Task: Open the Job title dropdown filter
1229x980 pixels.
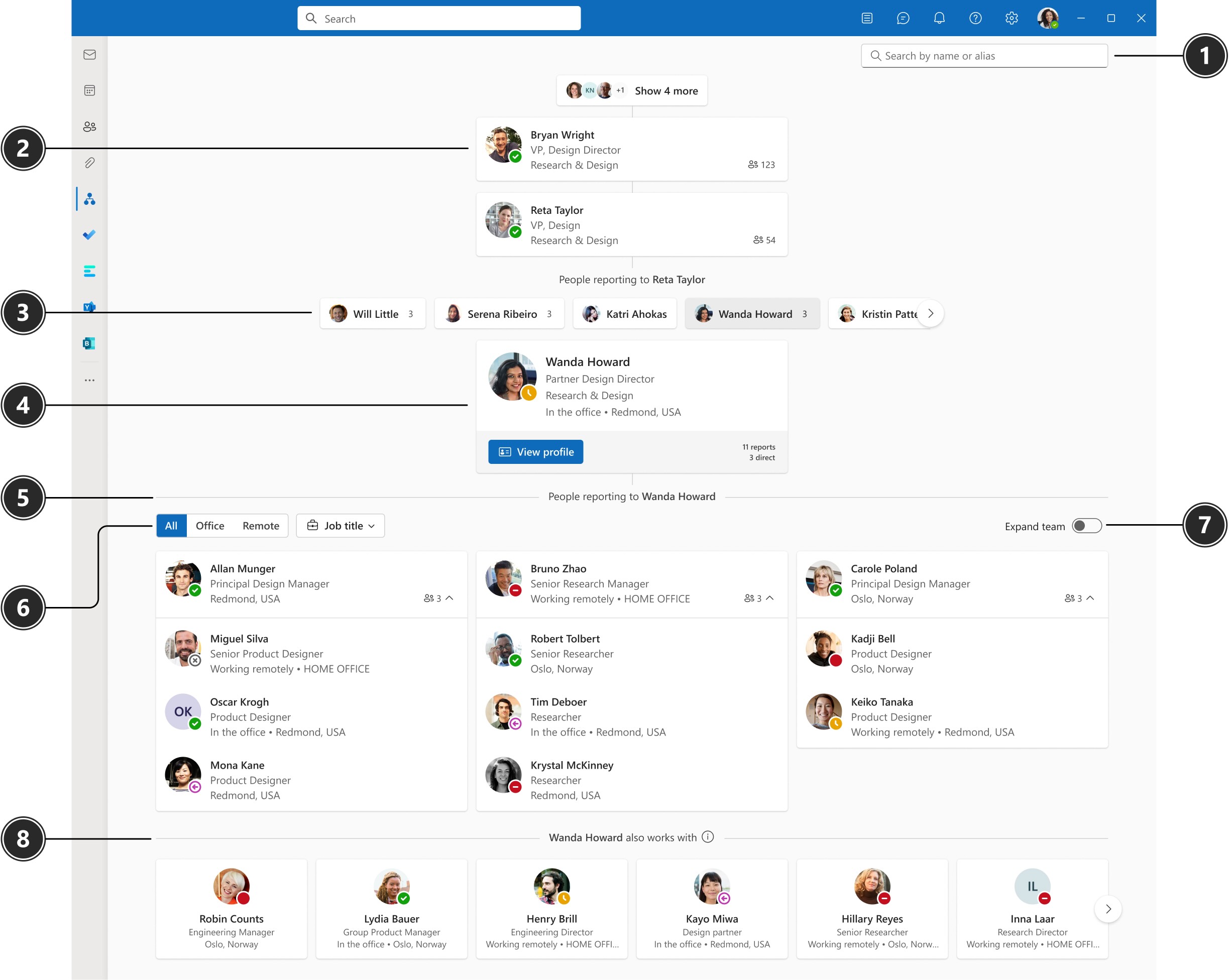Action: pos(340,525)
